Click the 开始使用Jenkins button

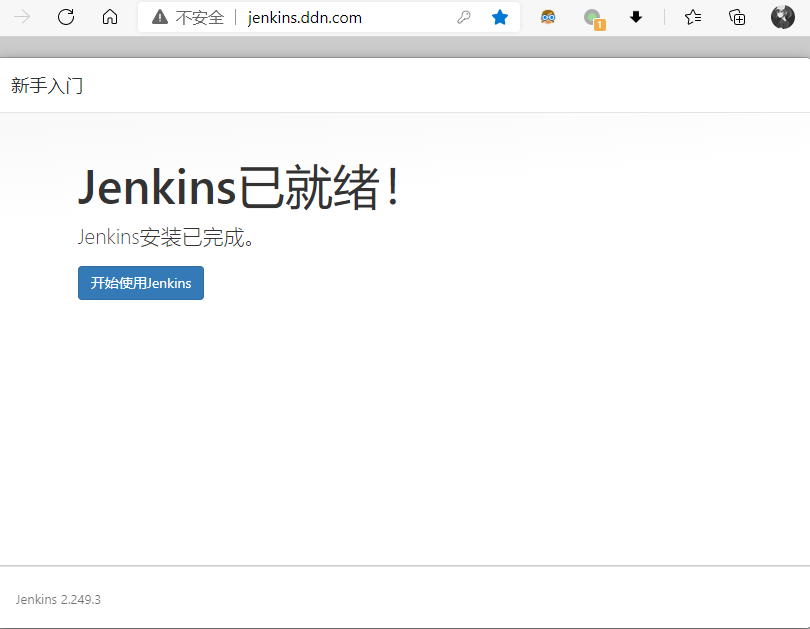pos(141,283)
